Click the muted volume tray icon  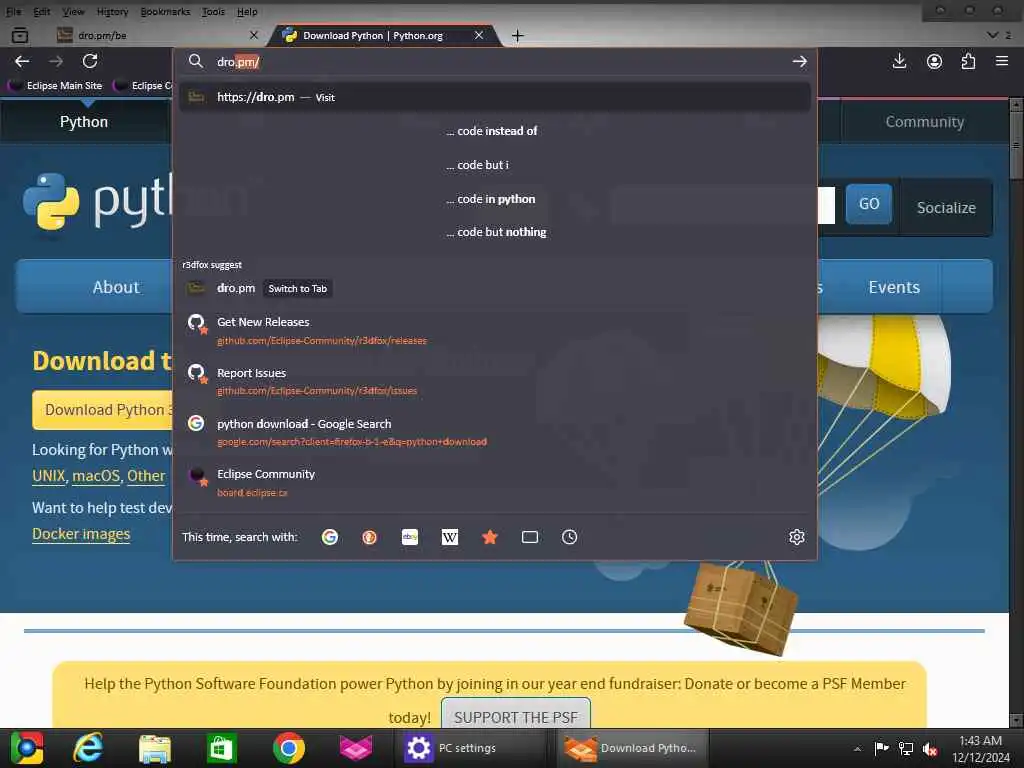point(930,748)
